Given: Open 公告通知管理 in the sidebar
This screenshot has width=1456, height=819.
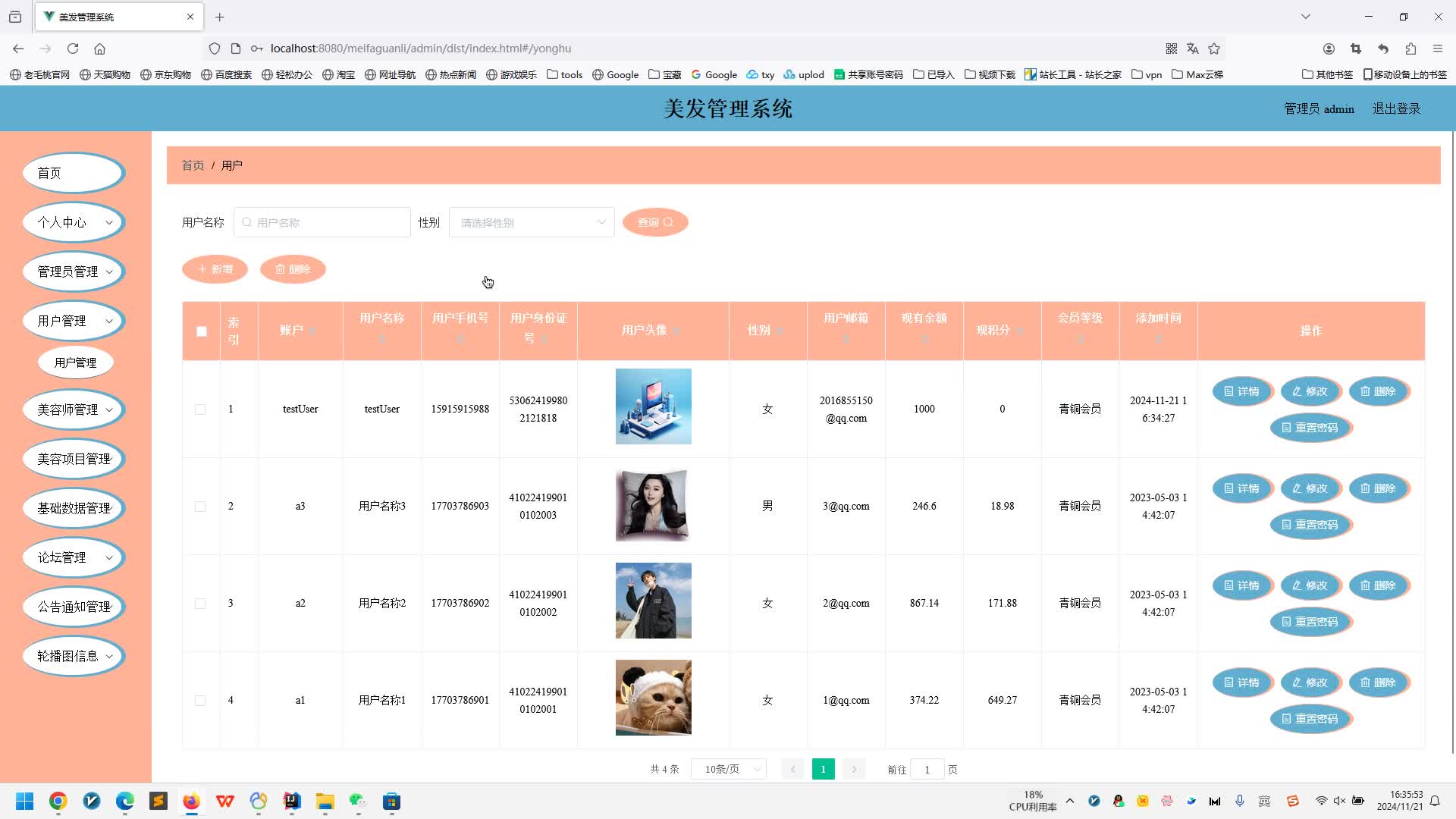Looking at the screenshot, I should pyautogui.click(x=74, y=607).
